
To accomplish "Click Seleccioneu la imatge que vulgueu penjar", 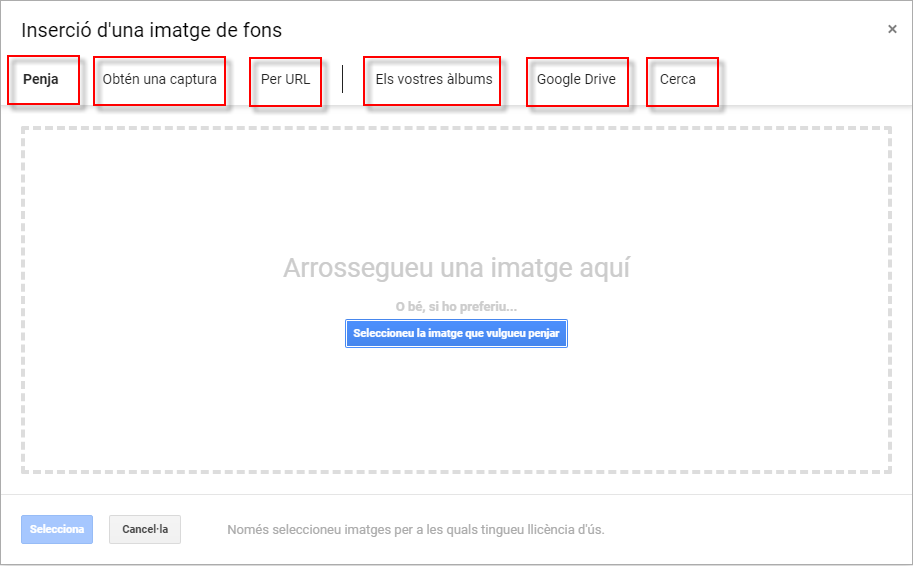I will pyautogui.click(x=456, y=334).
